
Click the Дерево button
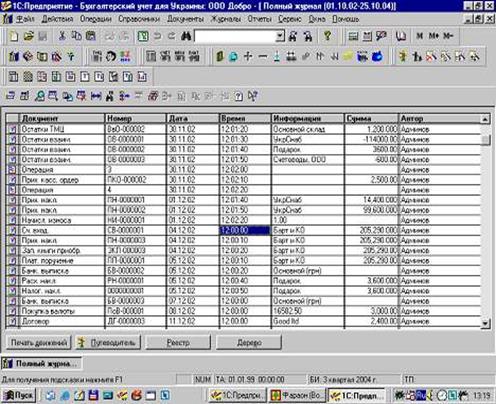pyautogui.click(x=249, y=342)
